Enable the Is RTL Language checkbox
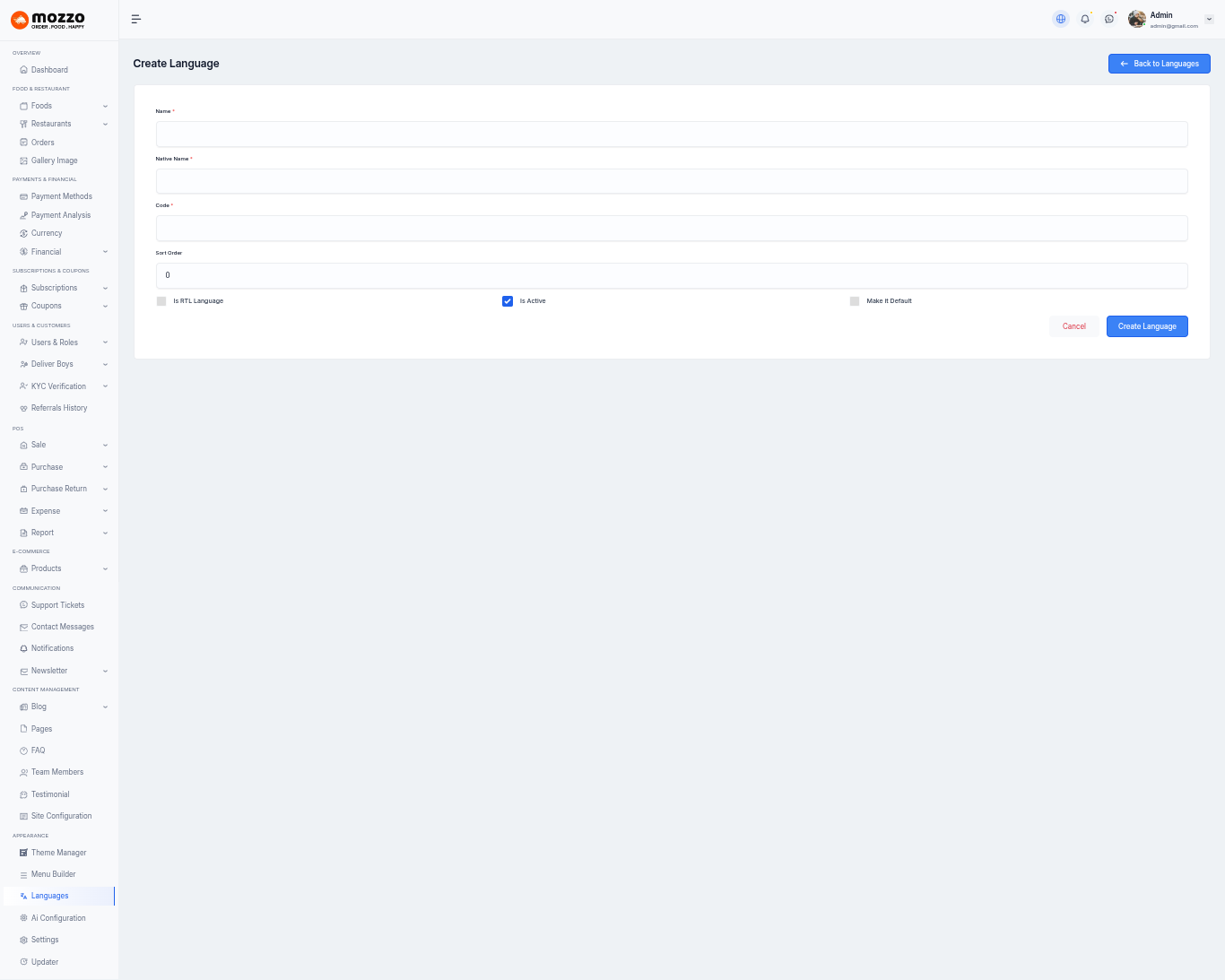 [x=161, y=301]
